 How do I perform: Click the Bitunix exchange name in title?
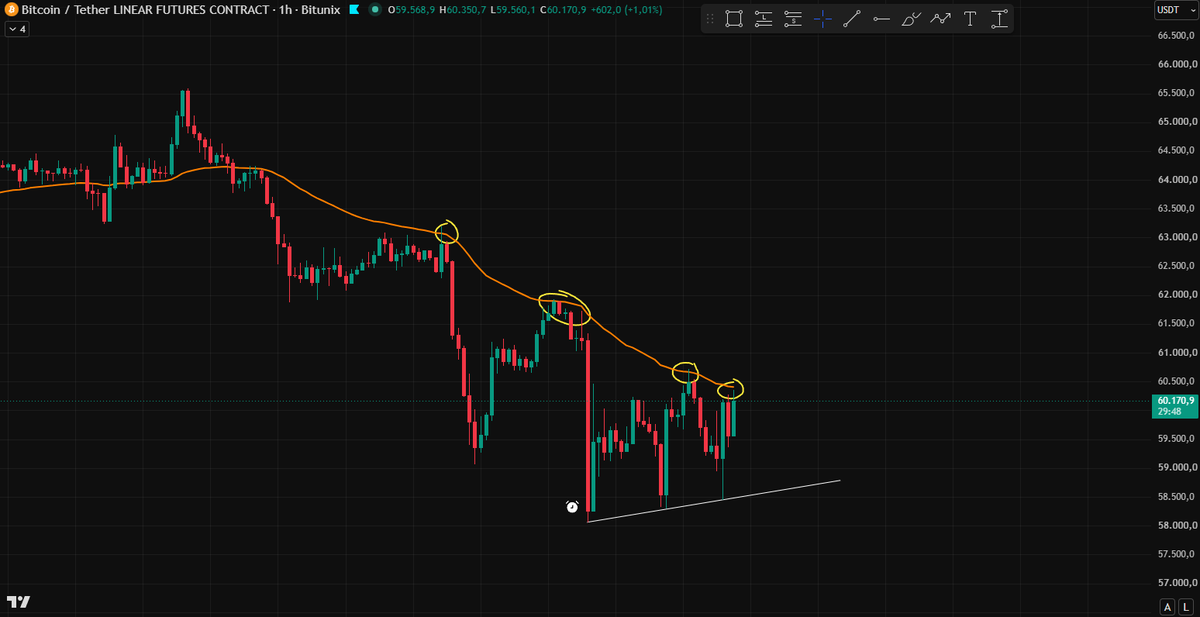320,10
